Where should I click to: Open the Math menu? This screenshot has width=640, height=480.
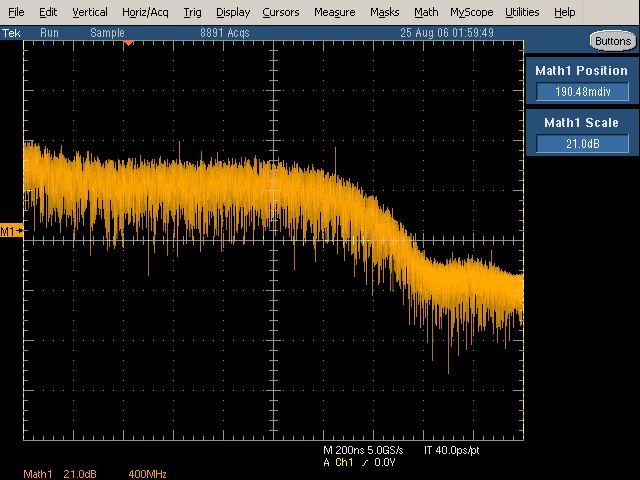(426, 12)
